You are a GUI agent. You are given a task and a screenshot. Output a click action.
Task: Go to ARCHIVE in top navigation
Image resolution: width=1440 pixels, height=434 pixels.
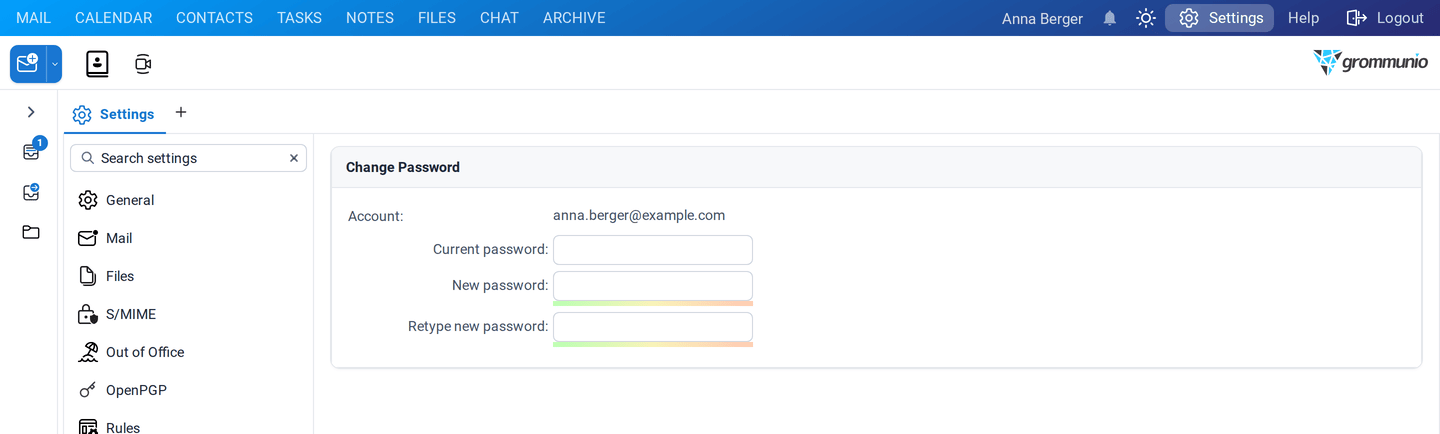pyautogui.click(x=574, y=18)
